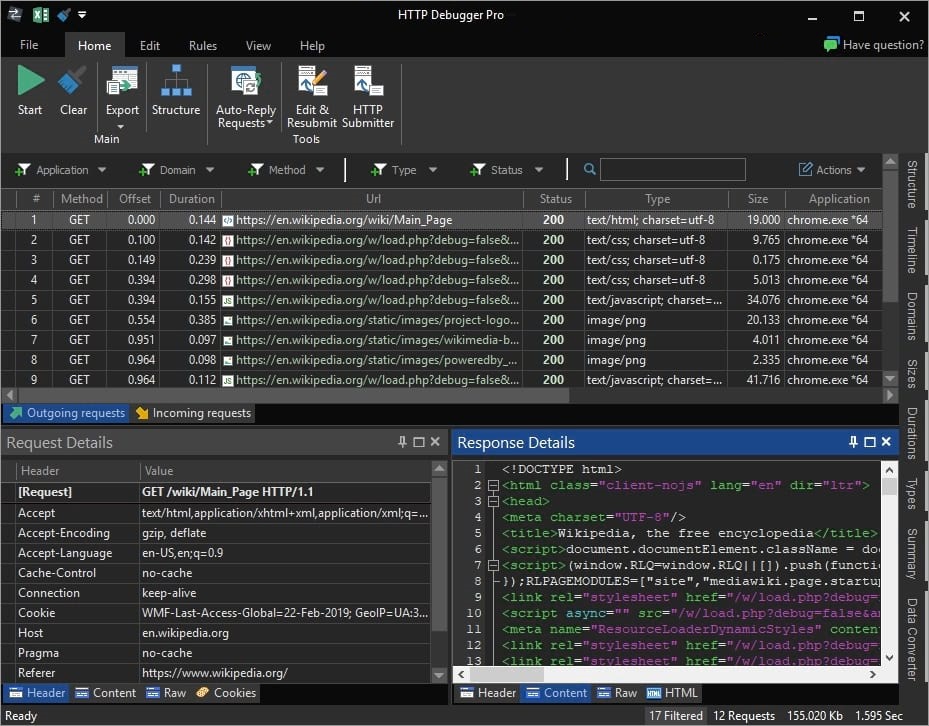Open the File menu
The image size is (929, 726).
(x=29, y=45)
